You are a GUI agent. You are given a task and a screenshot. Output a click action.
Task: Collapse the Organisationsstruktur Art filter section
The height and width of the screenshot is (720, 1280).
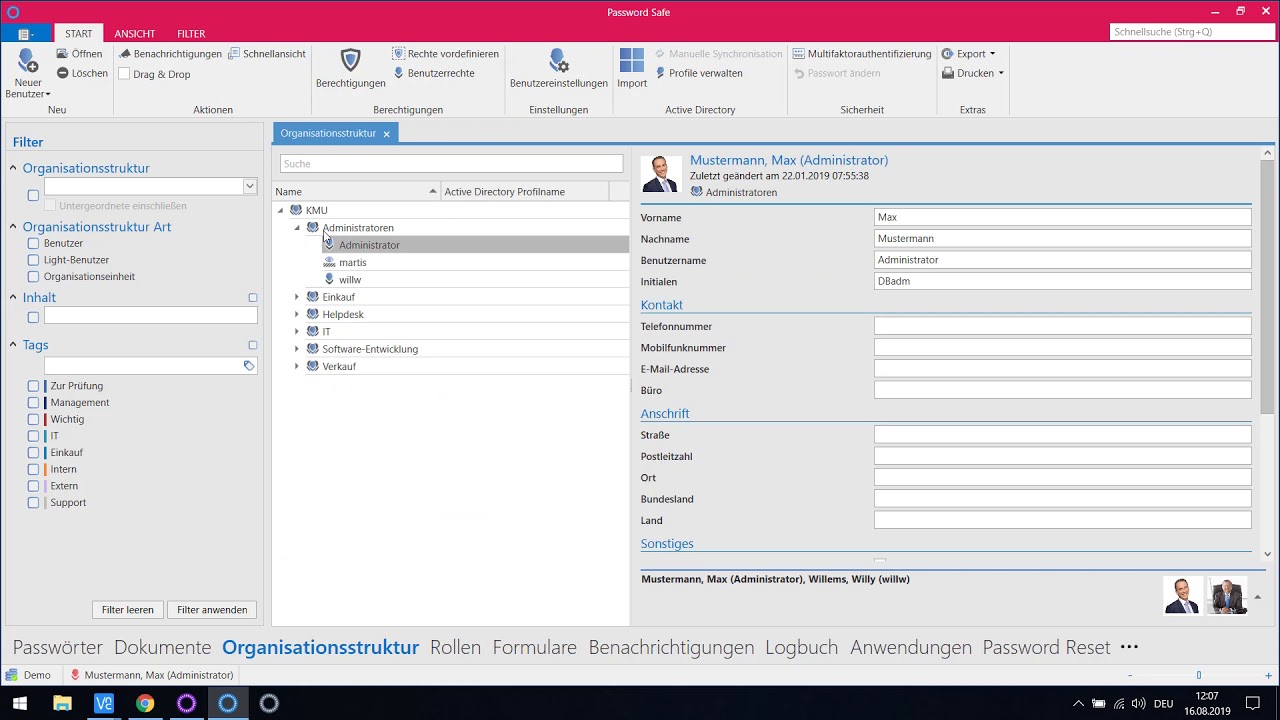coord(14,227)
